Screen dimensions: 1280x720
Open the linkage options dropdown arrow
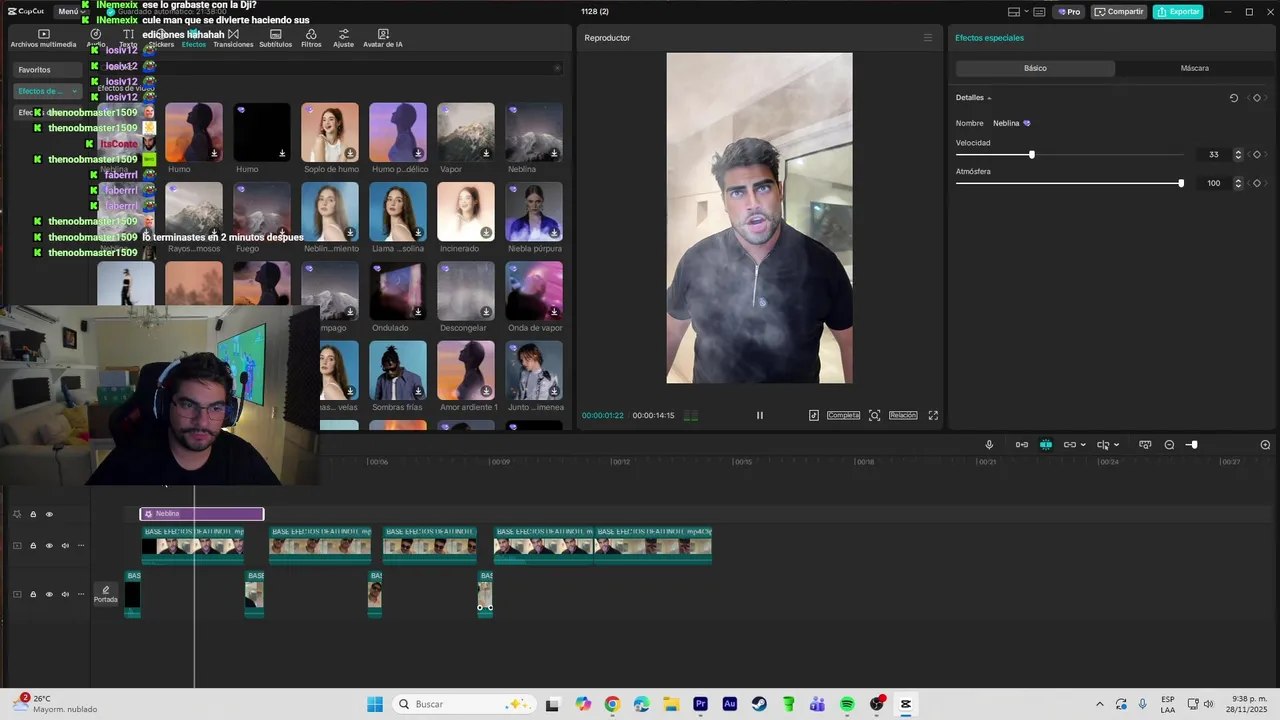(1083, 445)
